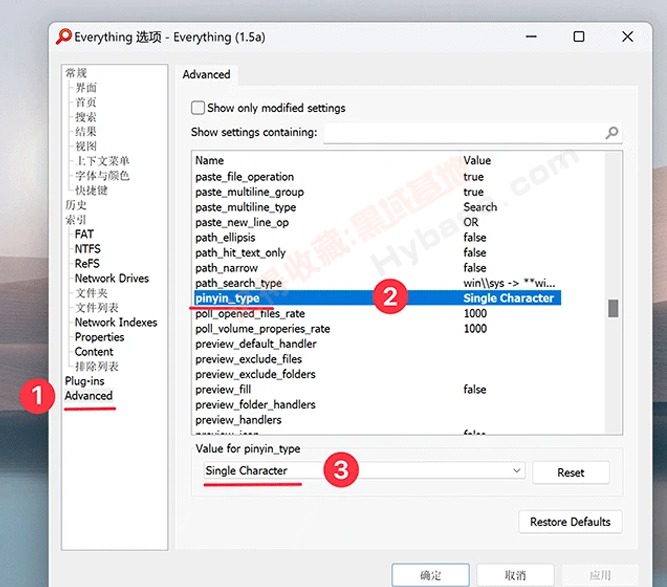Click Restore Defaults button
This screenshot has height=587, width=667.
570,521
